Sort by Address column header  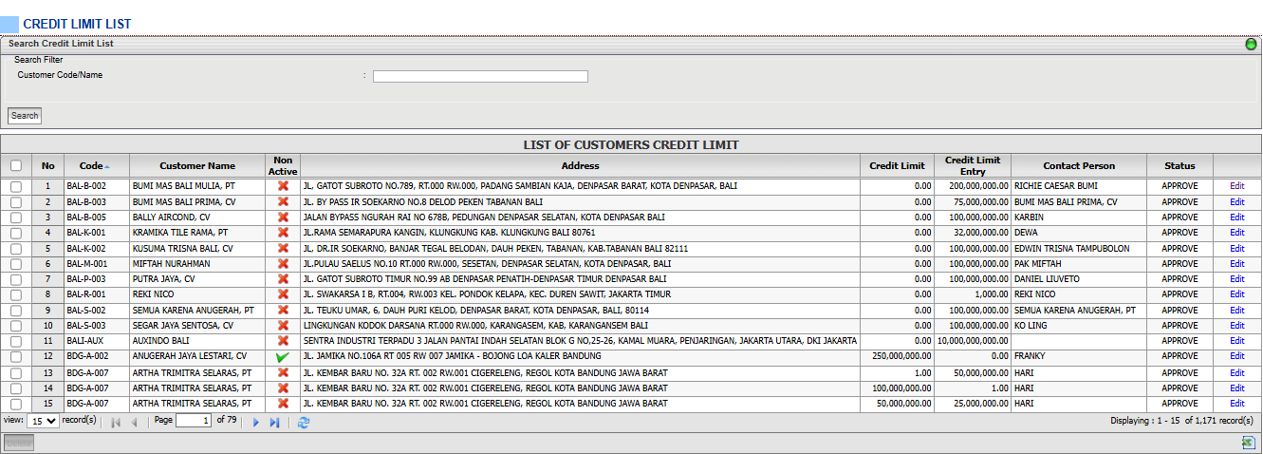(580, 166)
